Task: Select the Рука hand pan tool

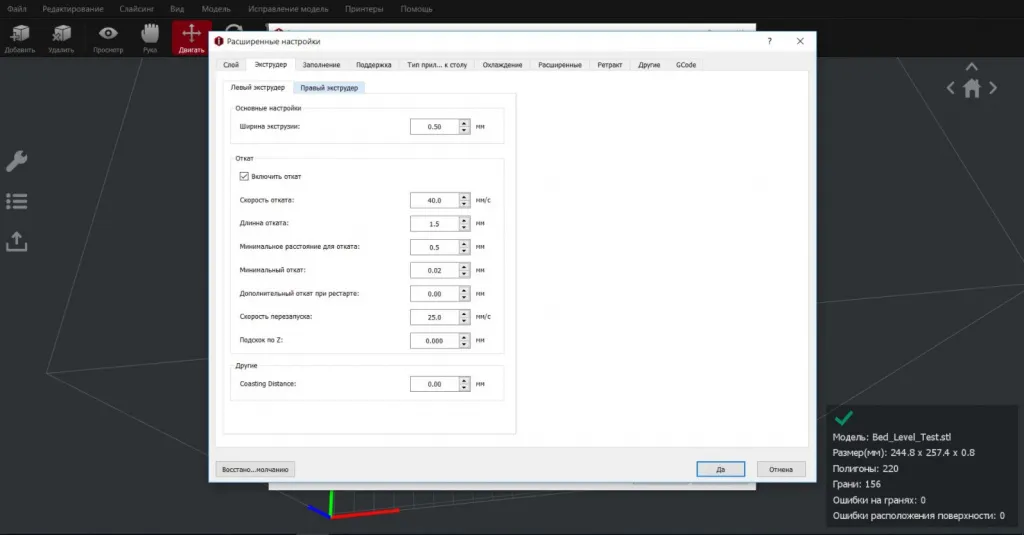Action: click(149, 36)
